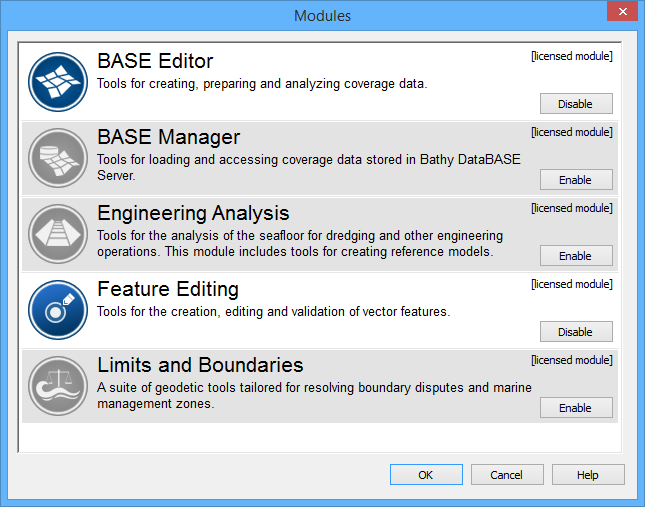The width and height of the screenshot is (645, 507).
Task: Enable the Engineering Analysis module
Action: [x=575, y=256]
